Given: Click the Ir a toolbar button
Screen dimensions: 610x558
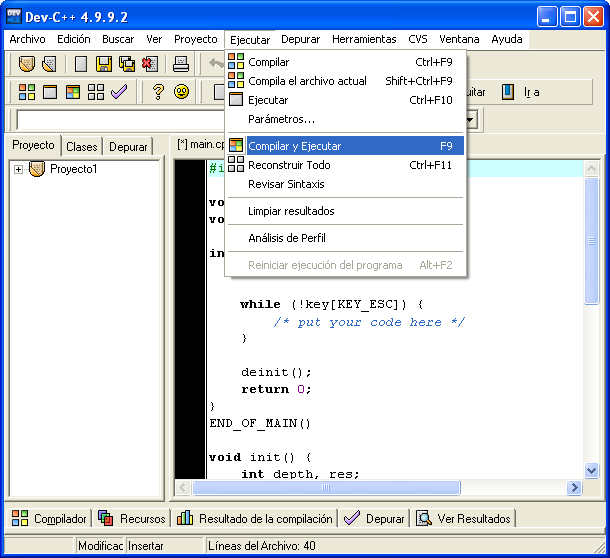Looking at the screenshot, I should 520,92.
